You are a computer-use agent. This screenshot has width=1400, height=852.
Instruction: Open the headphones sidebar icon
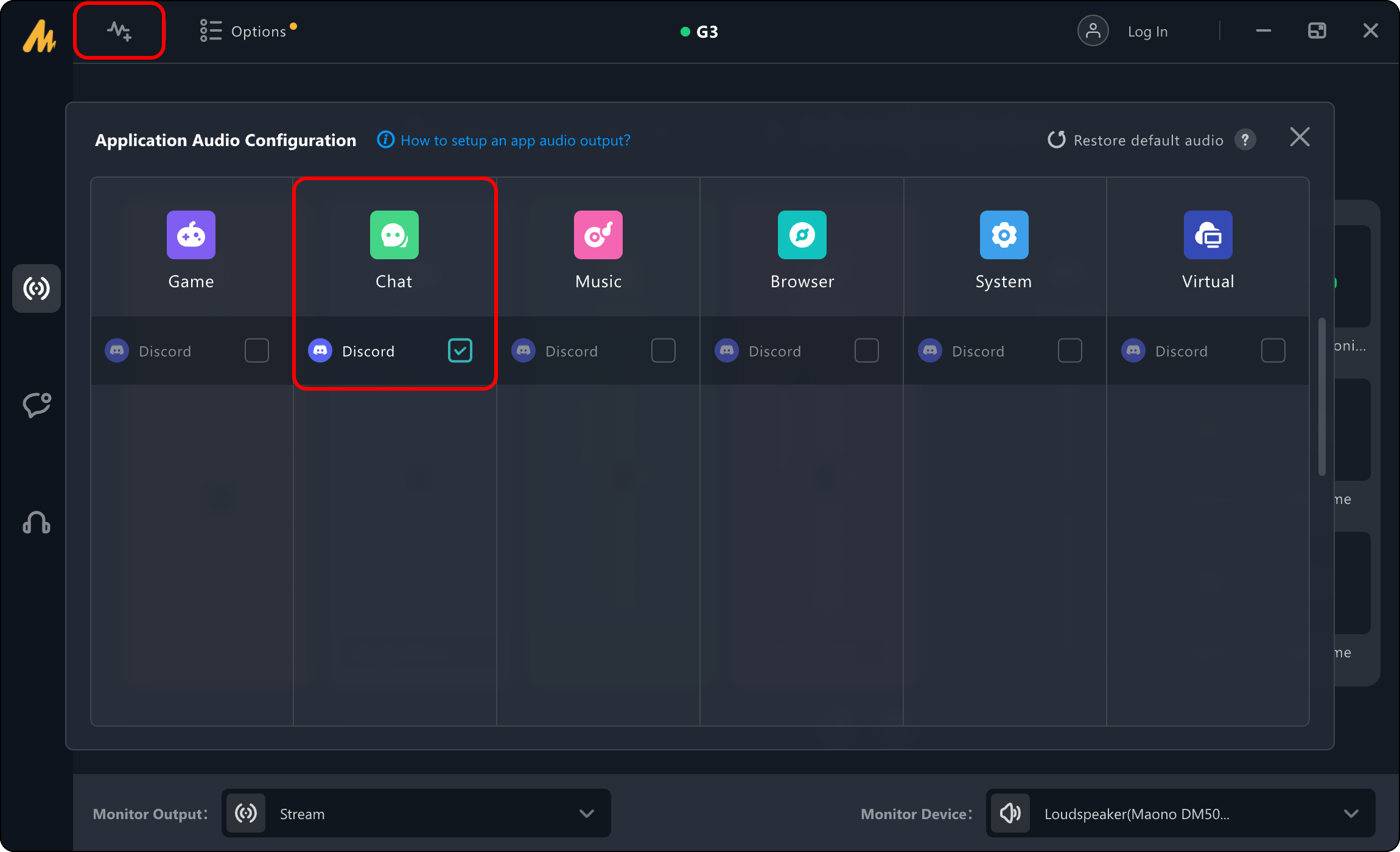point(37,522)
